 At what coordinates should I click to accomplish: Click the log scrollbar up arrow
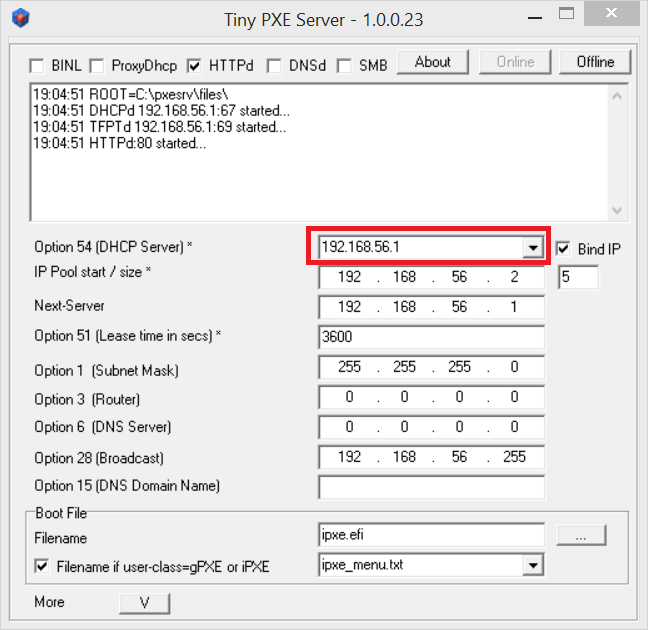click(617, 96)
